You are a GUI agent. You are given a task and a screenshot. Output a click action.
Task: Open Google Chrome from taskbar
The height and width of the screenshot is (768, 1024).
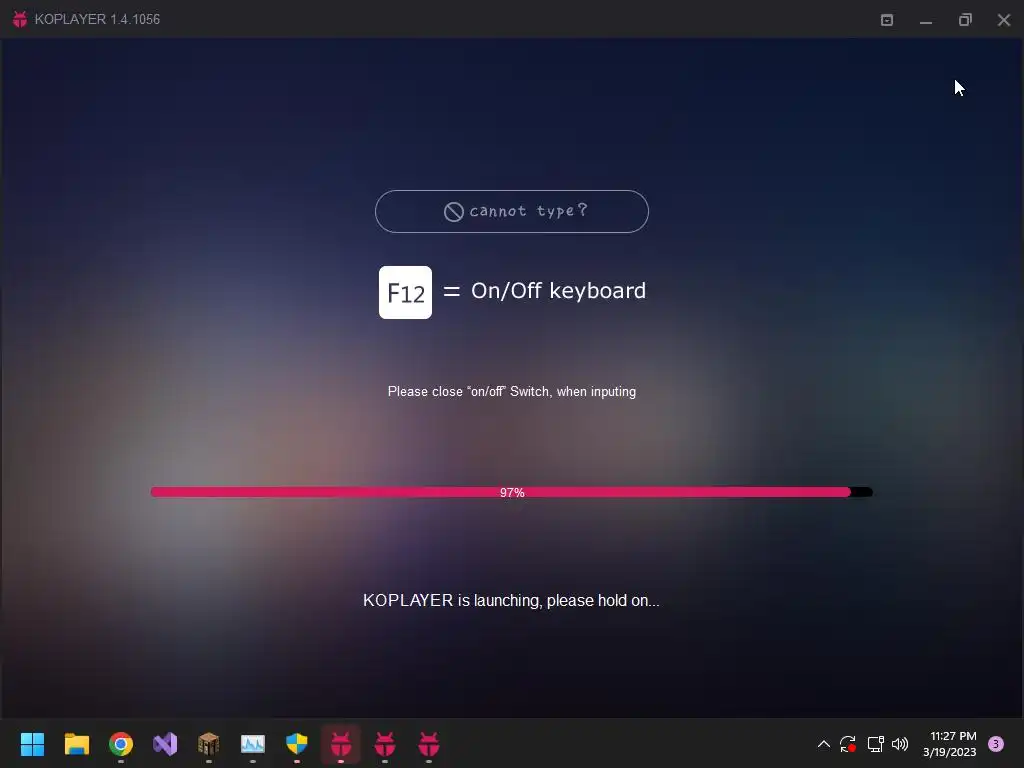tap(121, 744)
